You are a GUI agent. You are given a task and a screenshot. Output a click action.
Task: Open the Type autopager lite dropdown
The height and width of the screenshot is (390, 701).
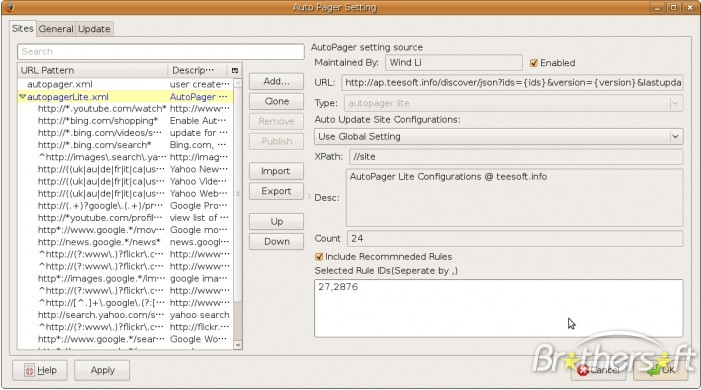pos(513,103)
